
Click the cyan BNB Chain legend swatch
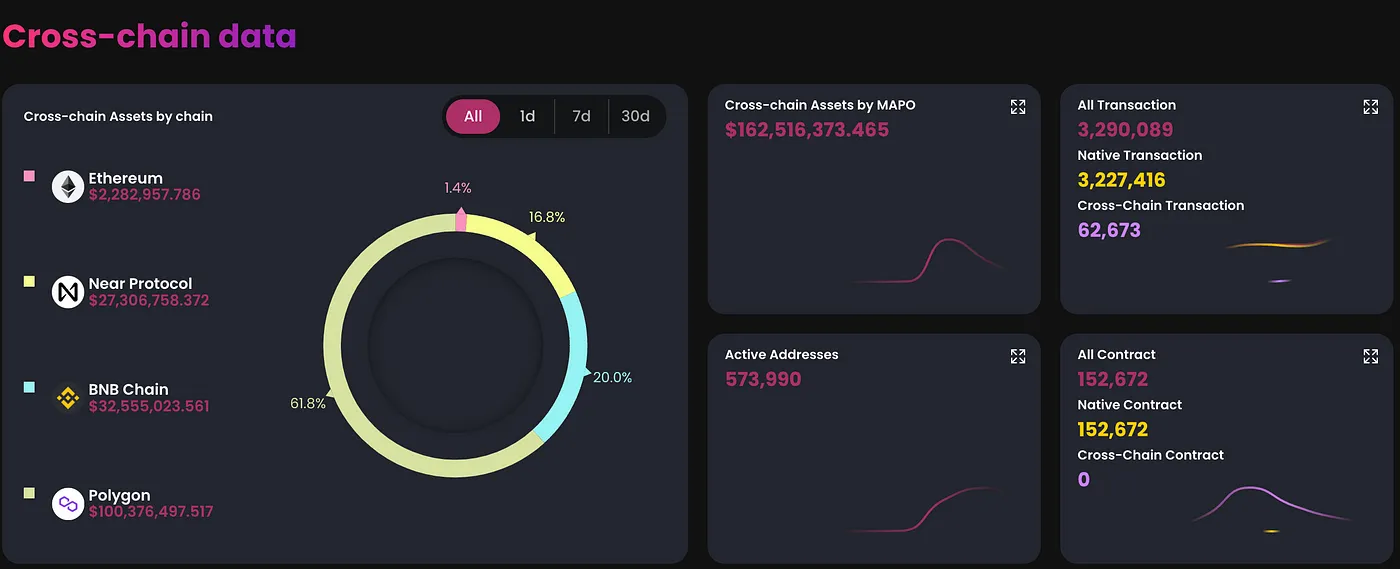click(29, 387)
